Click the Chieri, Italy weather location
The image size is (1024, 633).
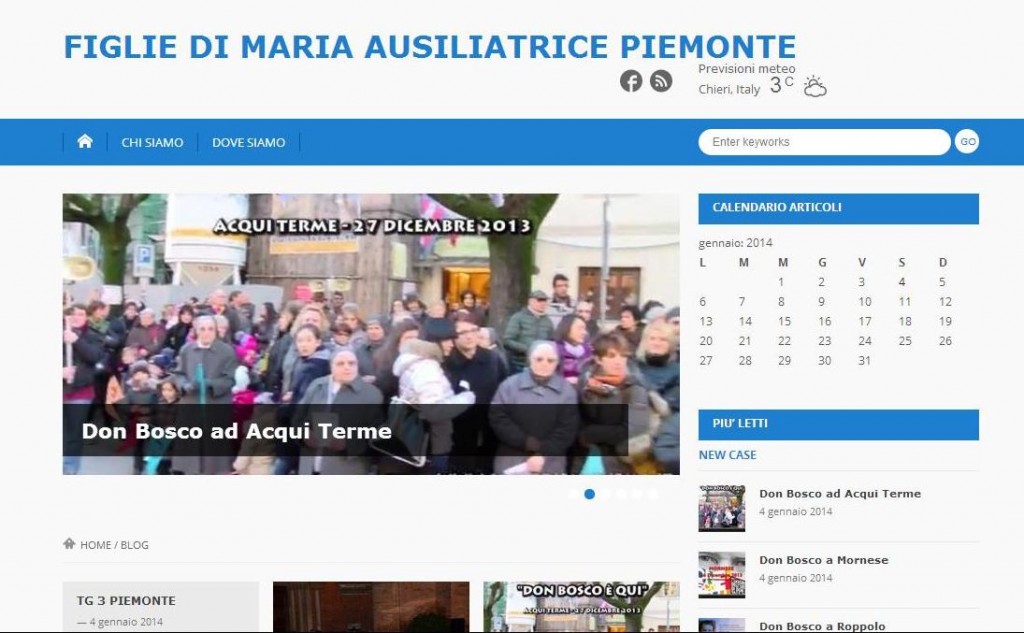tap(729, 89)
